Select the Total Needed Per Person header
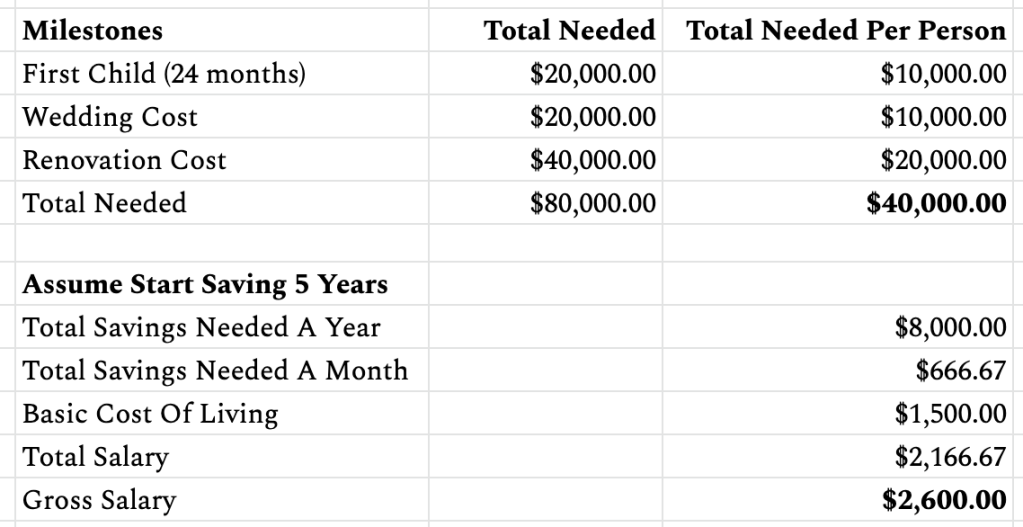Image resolution: width=1023 pixels, height=527 pixels. point(846,31)
